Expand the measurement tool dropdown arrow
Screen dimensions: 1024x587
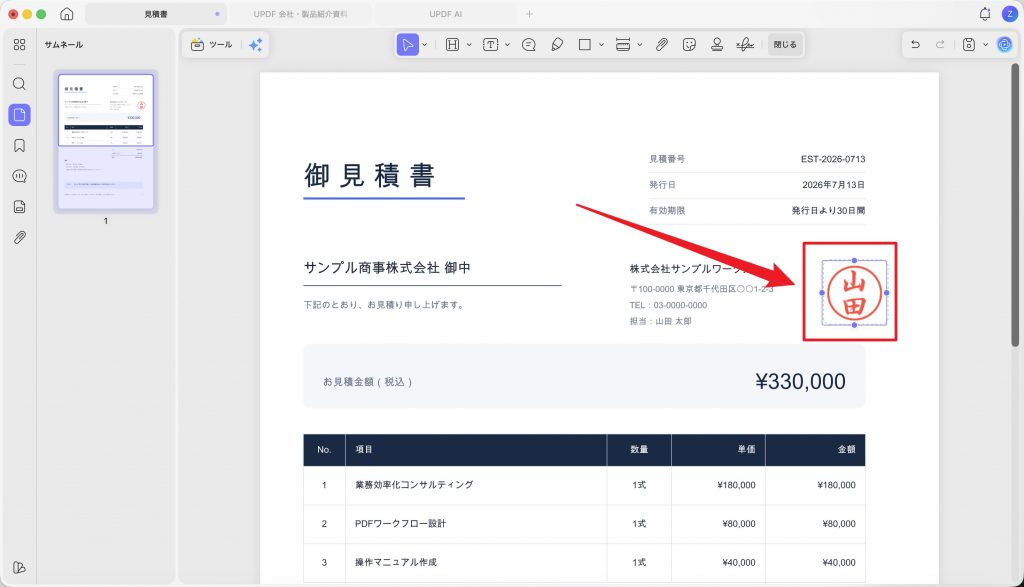click(639, 44)
